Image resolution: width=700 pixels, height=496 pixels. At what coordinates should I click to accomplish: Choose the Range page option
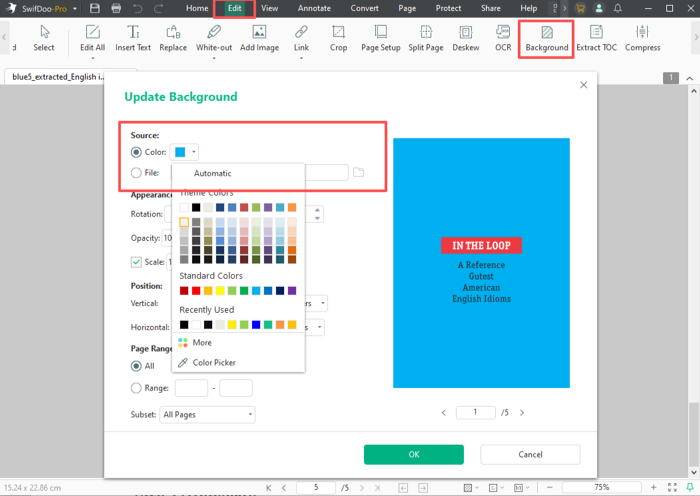click(136, 388)
